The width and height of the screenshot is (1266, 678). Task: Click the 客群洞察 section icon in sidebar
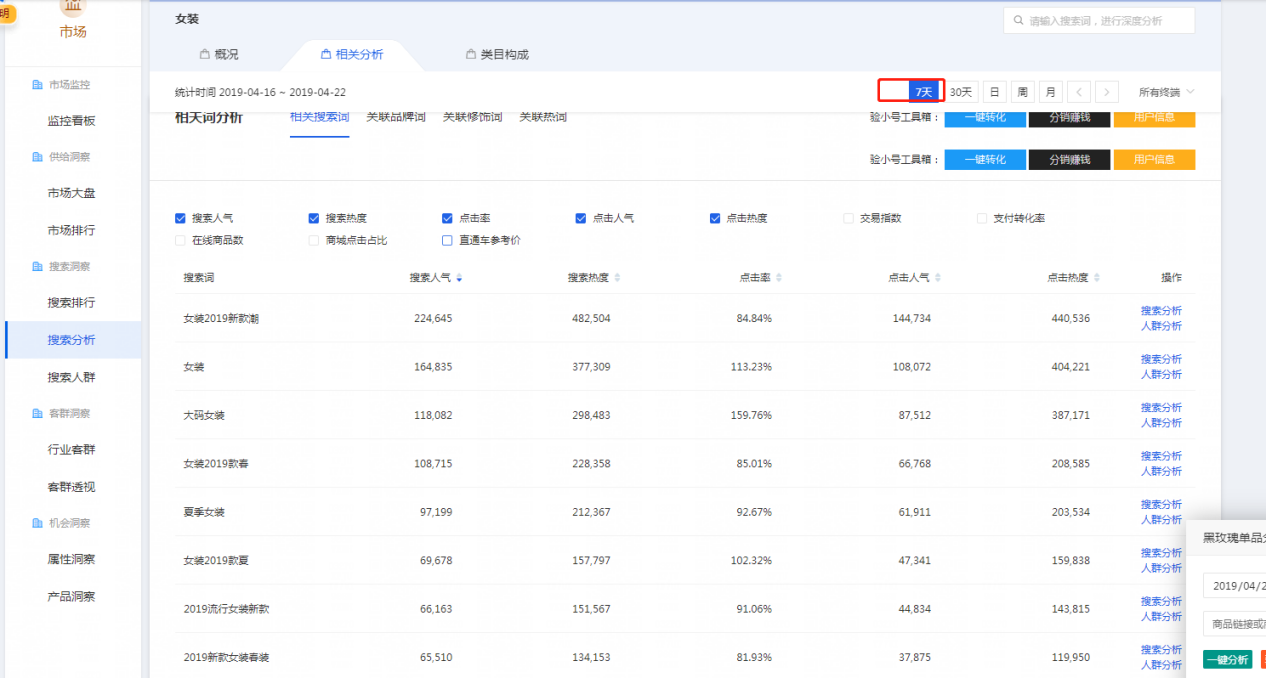(38, 413)
